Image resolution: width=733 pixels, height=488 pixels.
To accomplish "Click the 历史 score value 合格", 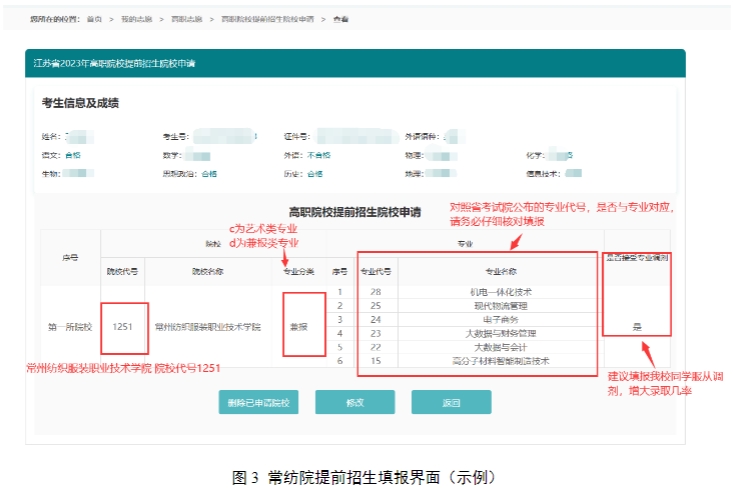I will (315, 174).
